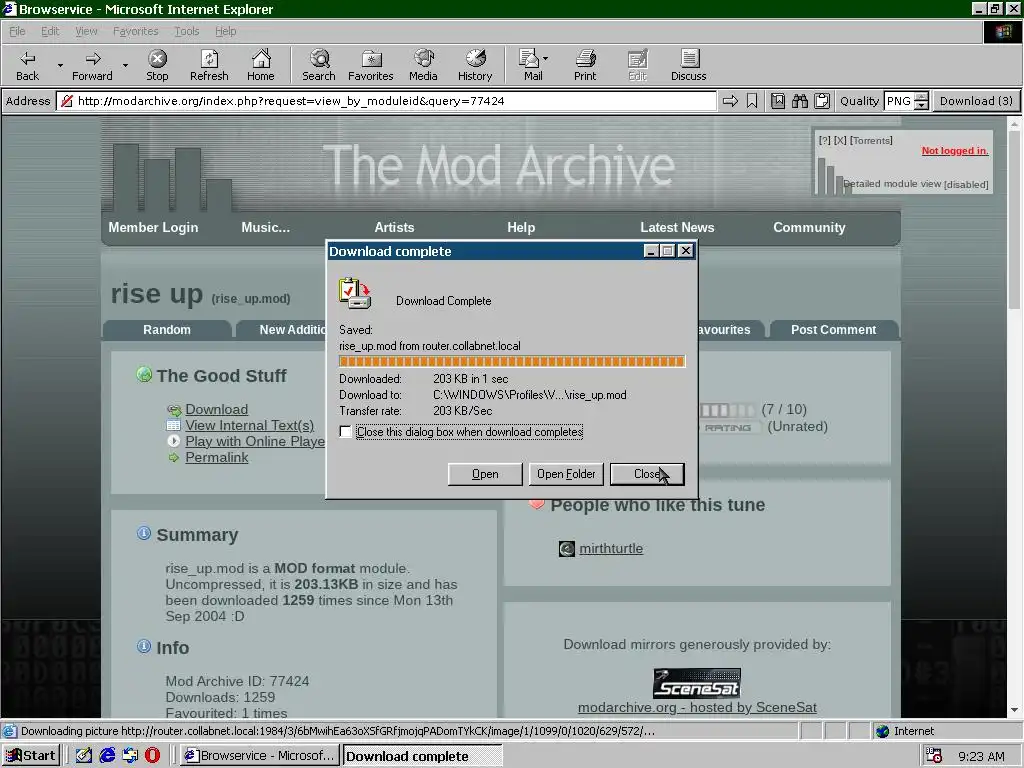Open the Help menu in menu bar
The image size is (1024, 768).
pos(225,31)
